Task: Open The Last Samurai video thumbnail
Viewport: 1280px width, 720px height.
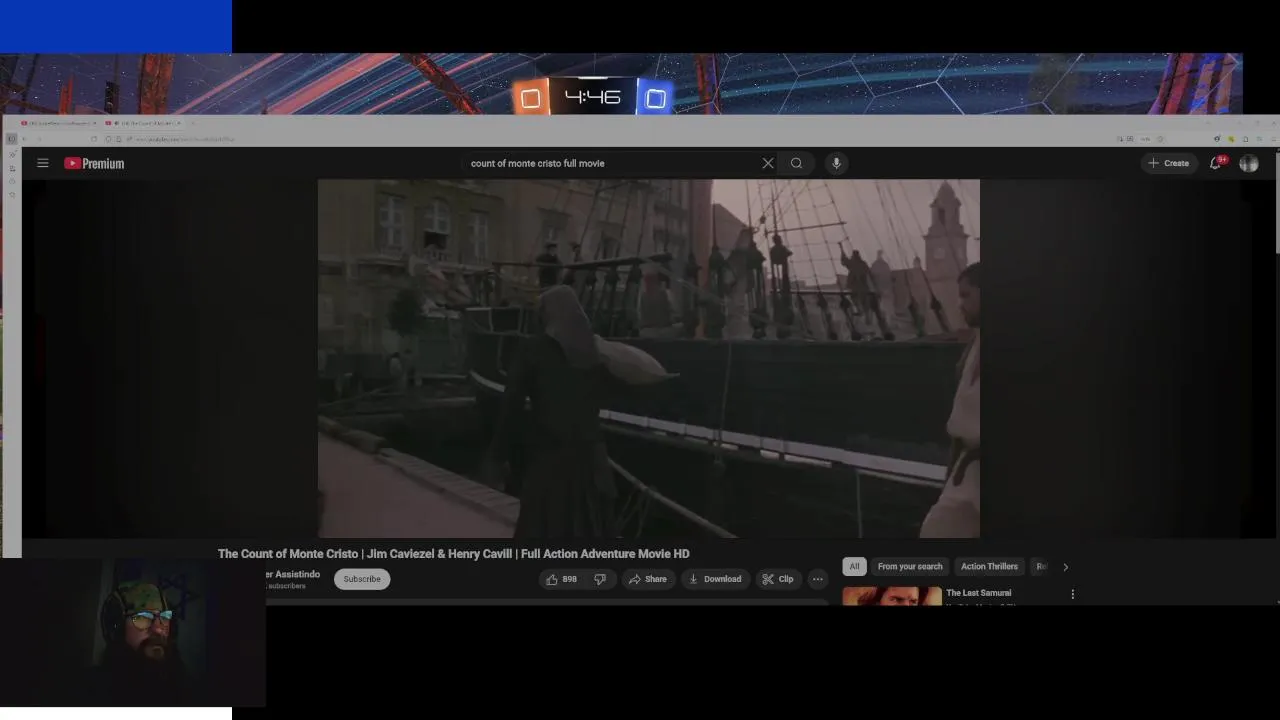Action: click(892, 596)
